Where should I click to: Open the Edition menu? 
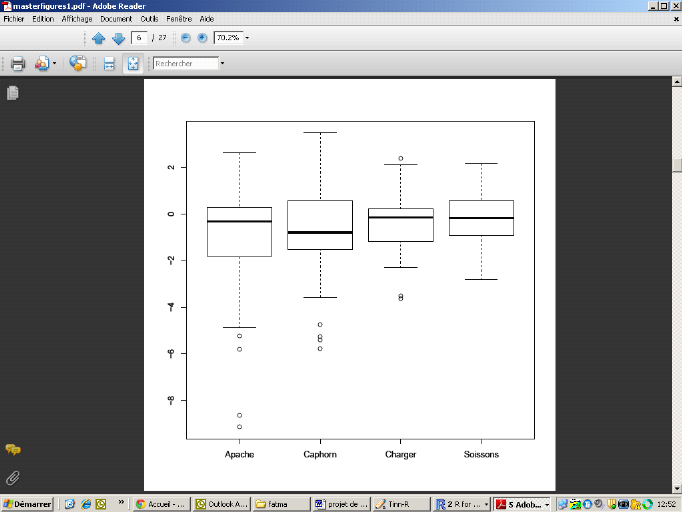[x=43, y=19]
